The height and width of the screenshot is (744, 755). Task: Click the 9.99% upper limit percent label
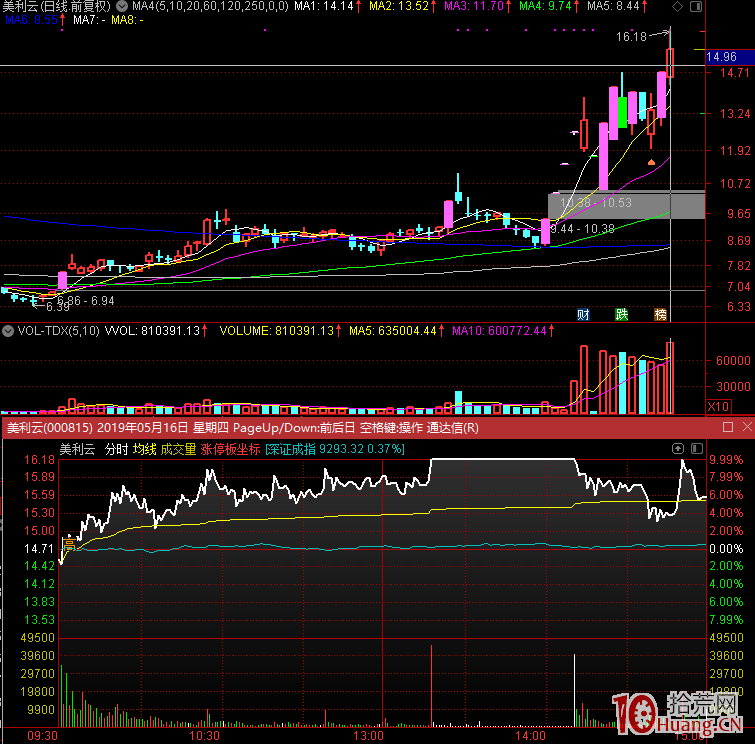726,460
